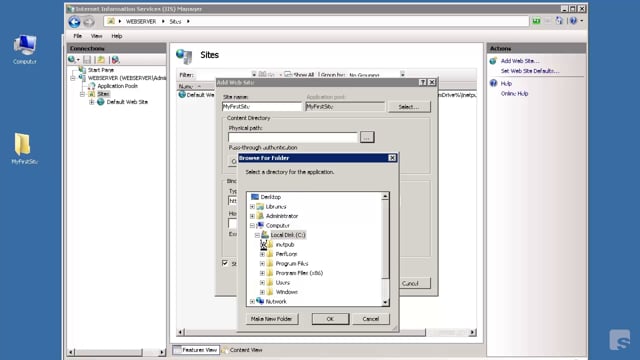Screen dimensions: 640x360
Task: Toggle the Start Web site immediately checkbox
Action: pos(225,263)
